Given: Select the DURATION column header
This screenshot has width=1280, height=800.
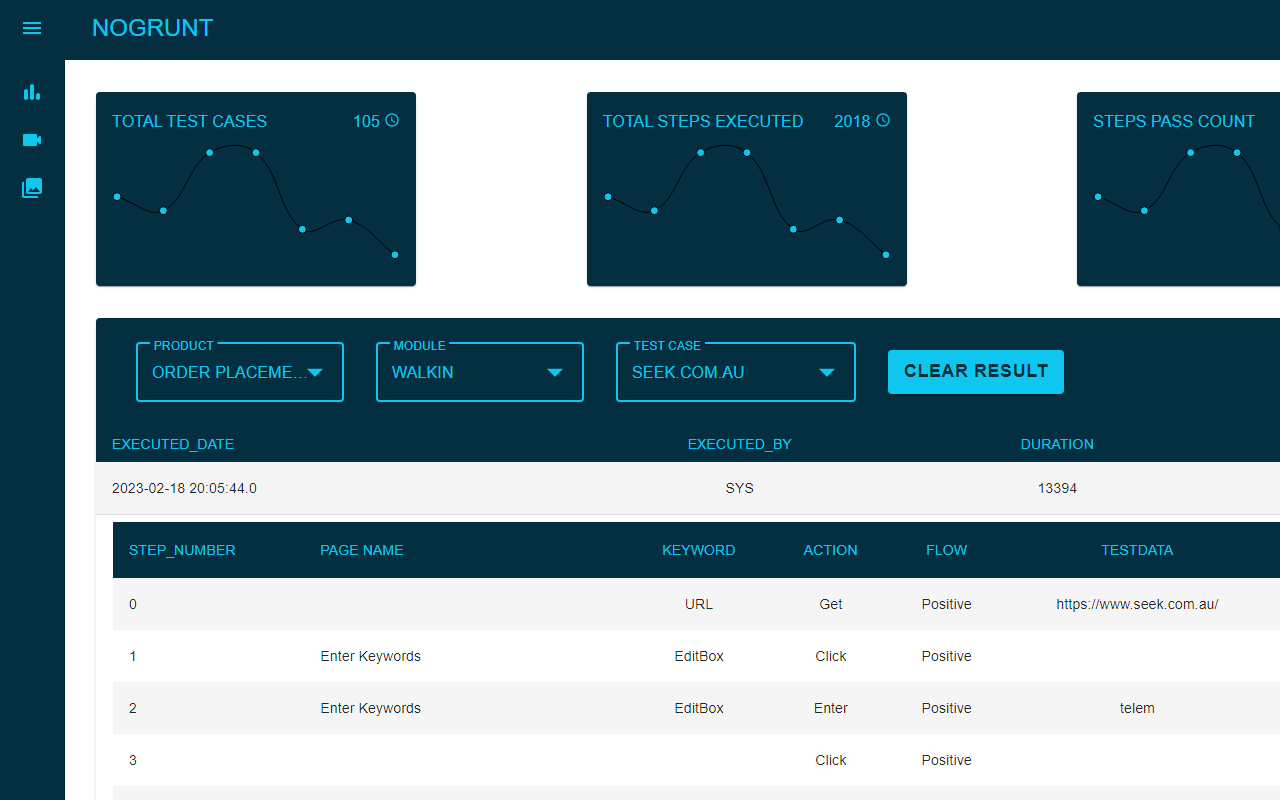Looking at the screenshot, I should point(1057,444).
